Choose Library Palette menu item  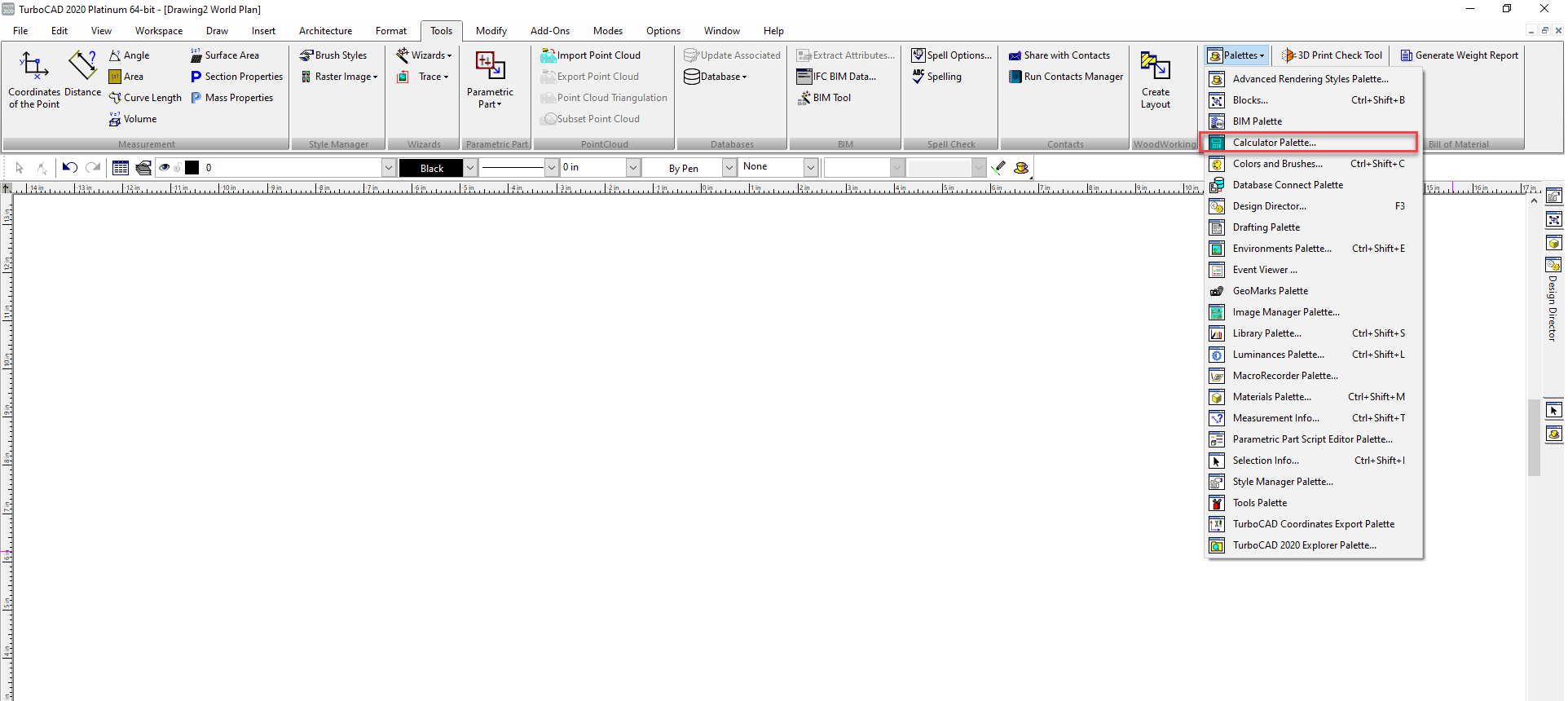[1313, 333]
